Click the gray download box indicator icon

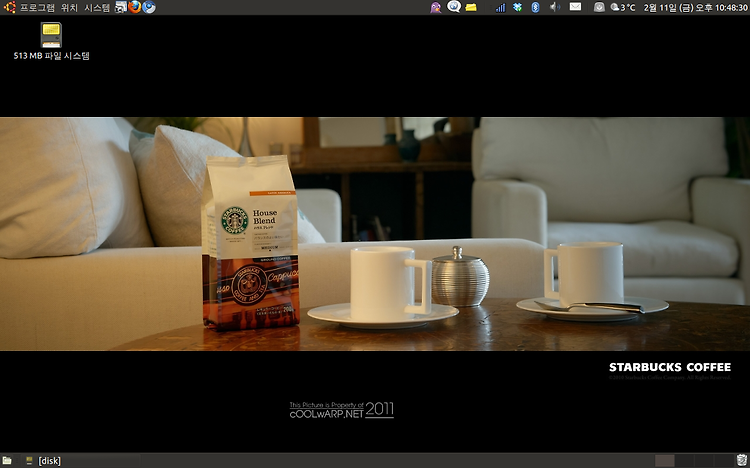[599, 7]
